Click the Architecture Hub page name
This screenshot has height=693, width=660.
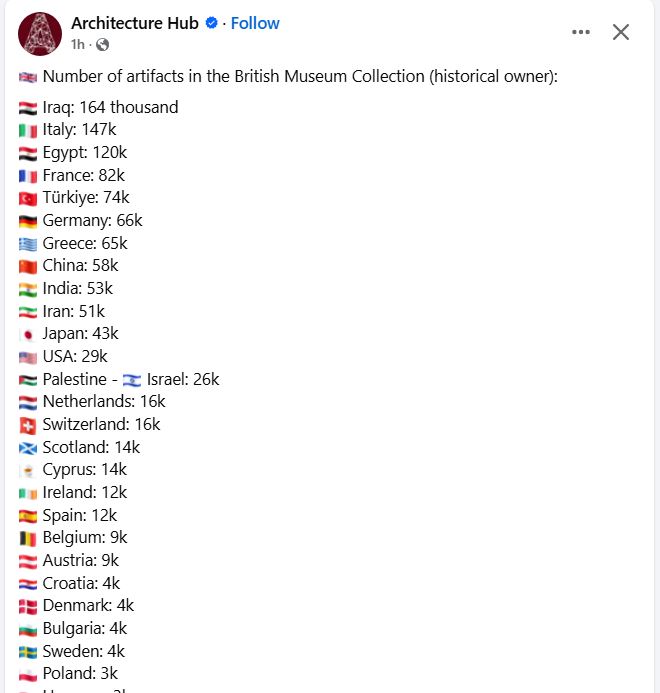135,23
